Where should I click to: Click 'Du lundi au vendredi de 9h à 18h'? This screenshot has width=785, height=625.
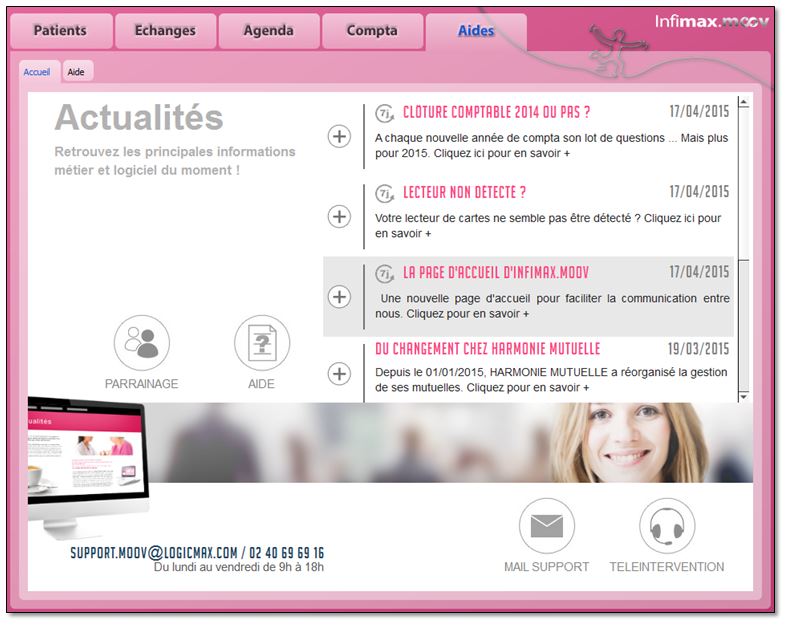(239, 567)
